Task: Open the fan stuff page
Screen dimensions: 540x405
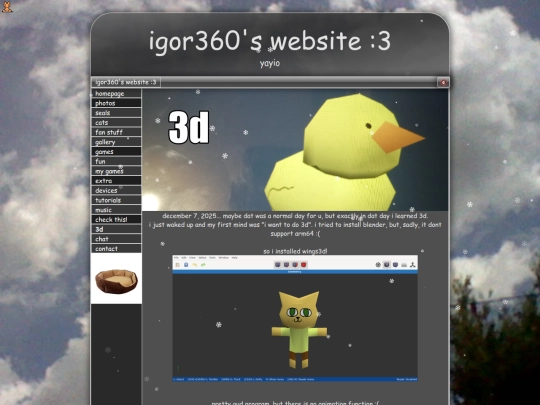Action: 116,132
